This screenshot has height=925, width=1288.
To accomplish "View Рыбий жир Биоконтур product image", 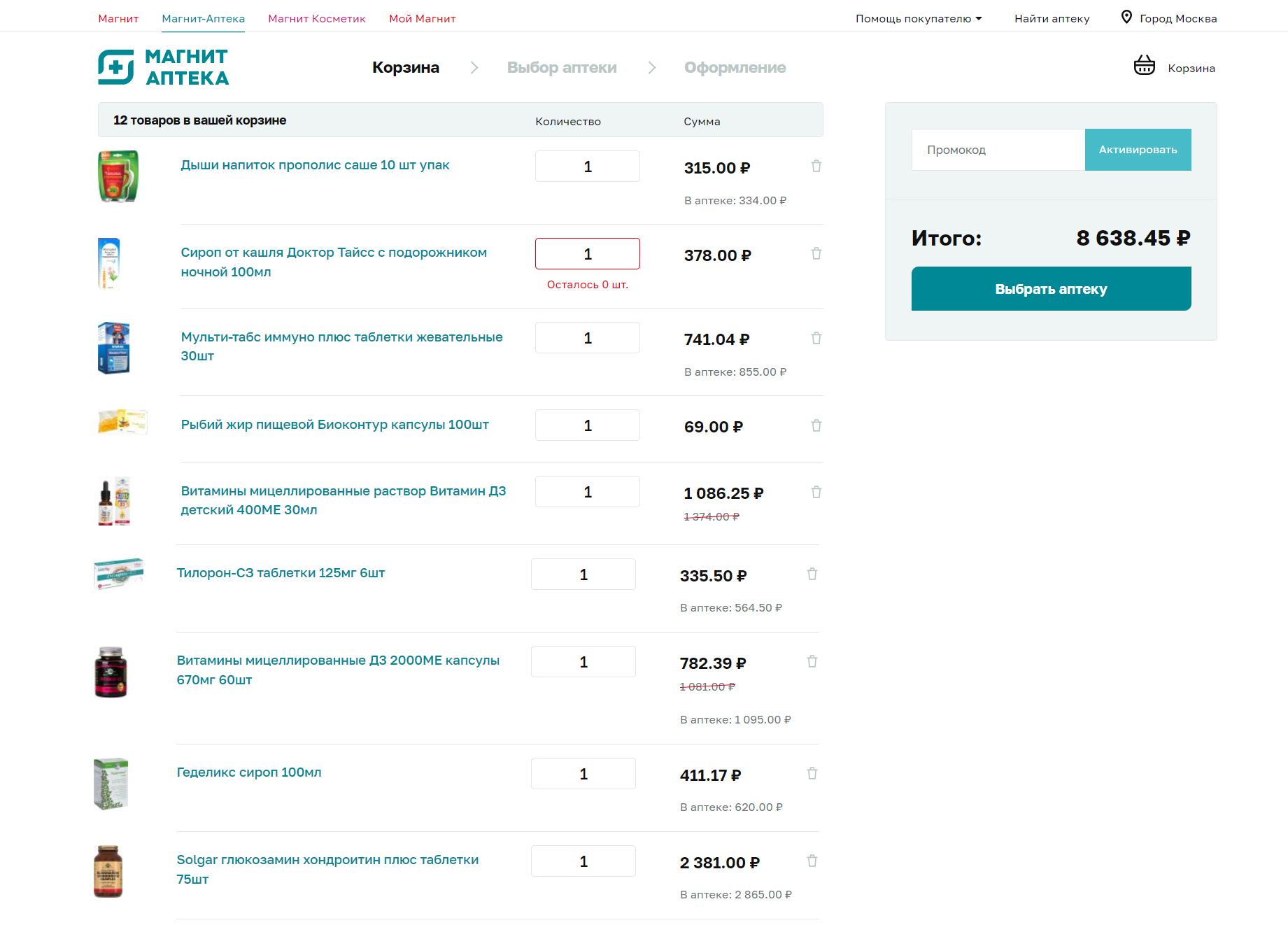I will (x=123, y=422).
